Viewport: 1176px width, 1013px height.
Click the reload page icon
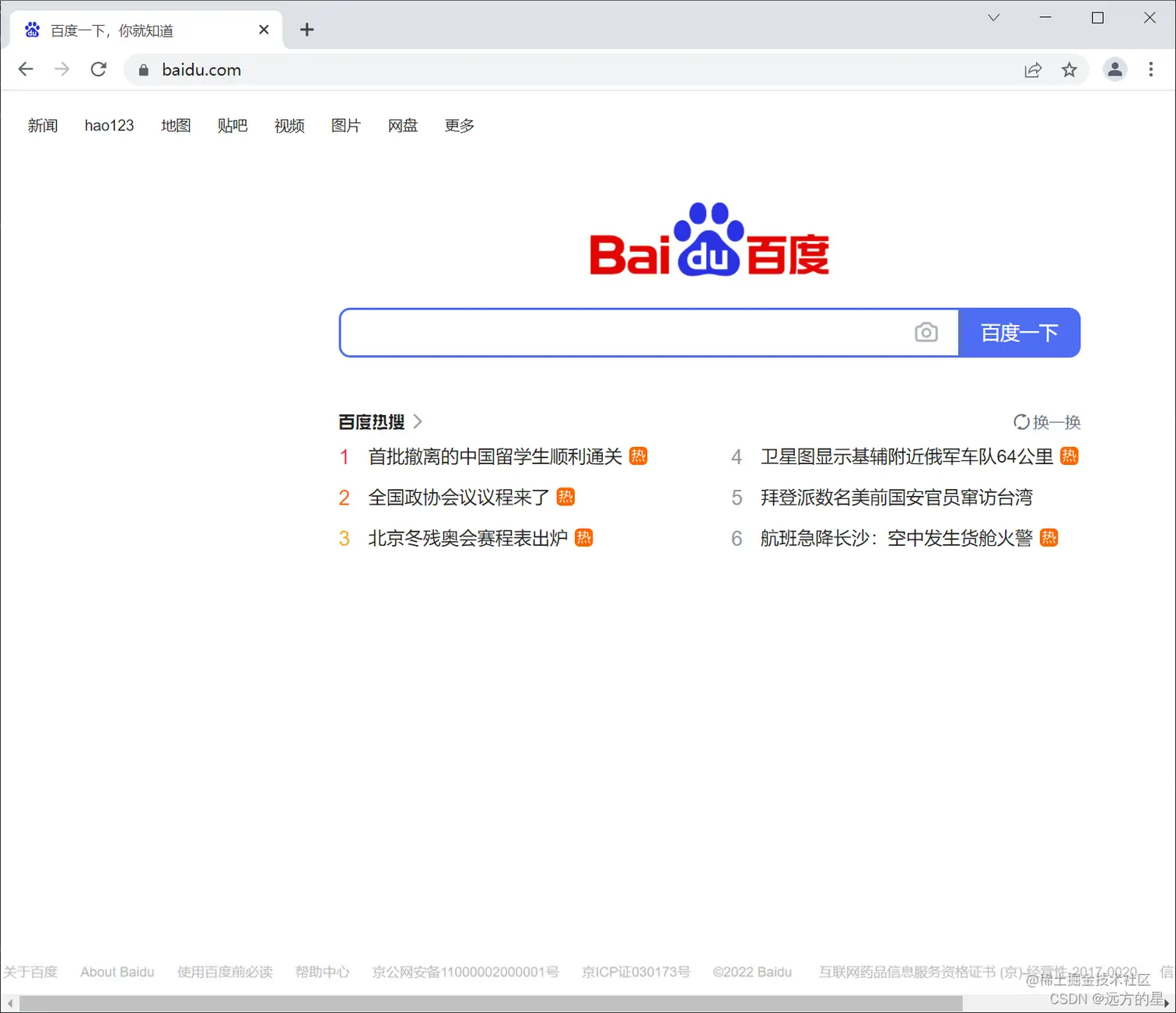[x=98, y=69]
